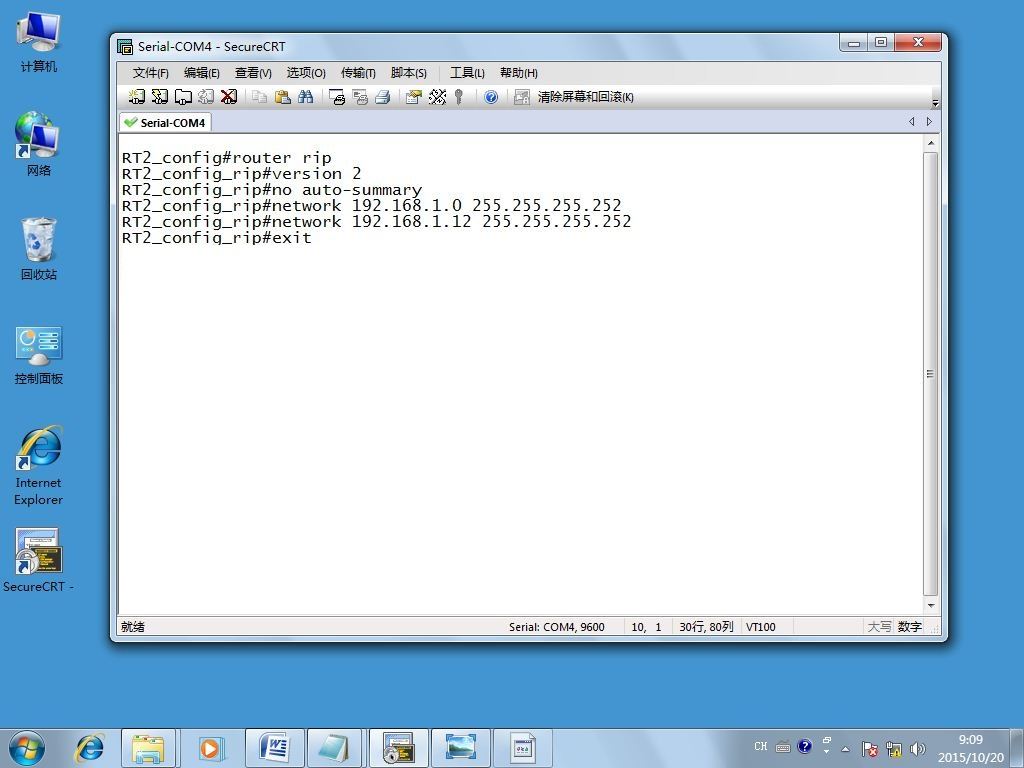The height and width of the screenshot is (768, 1024).
Task: Click the VT100 status entry
Action: click(761, 627)
